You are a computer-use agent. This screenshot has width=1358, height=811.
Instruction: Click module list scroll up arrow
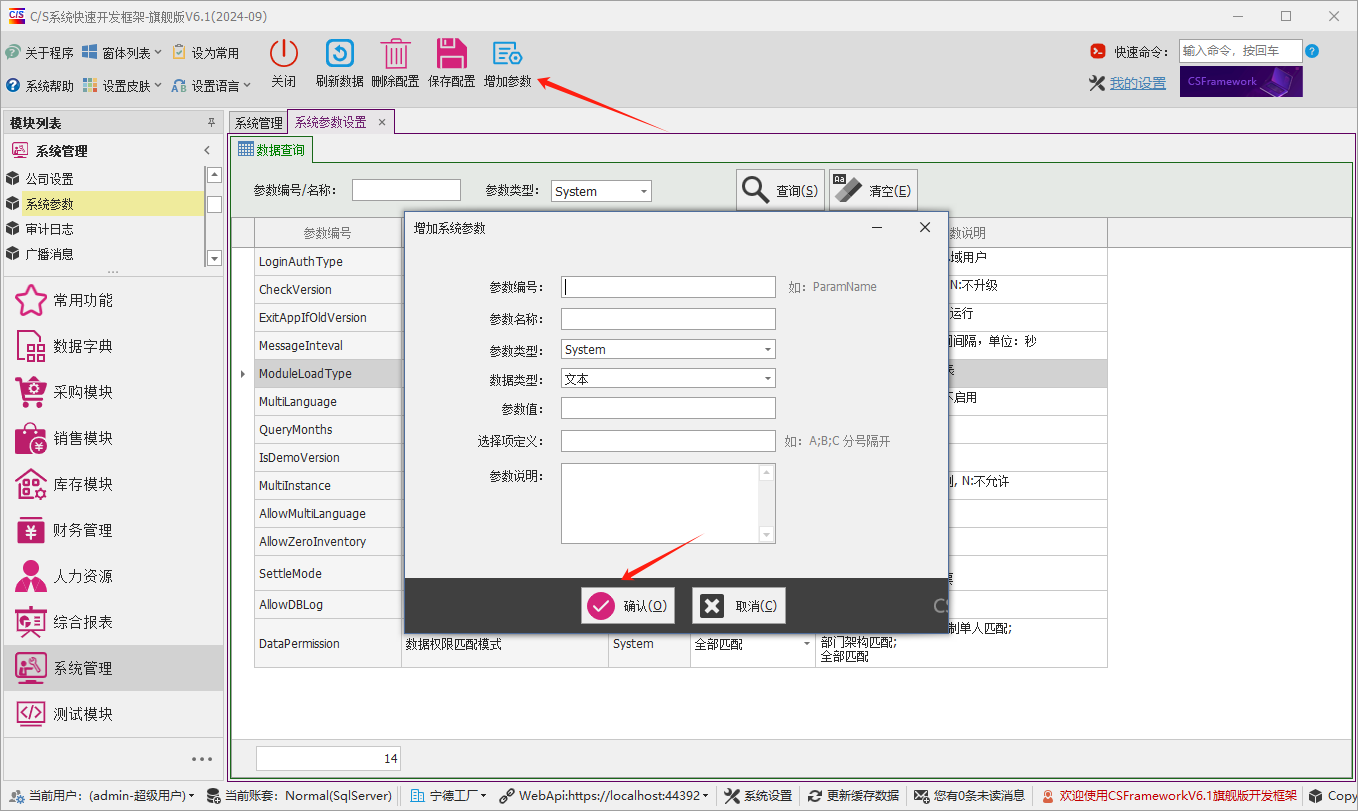(x=214, y=175)
